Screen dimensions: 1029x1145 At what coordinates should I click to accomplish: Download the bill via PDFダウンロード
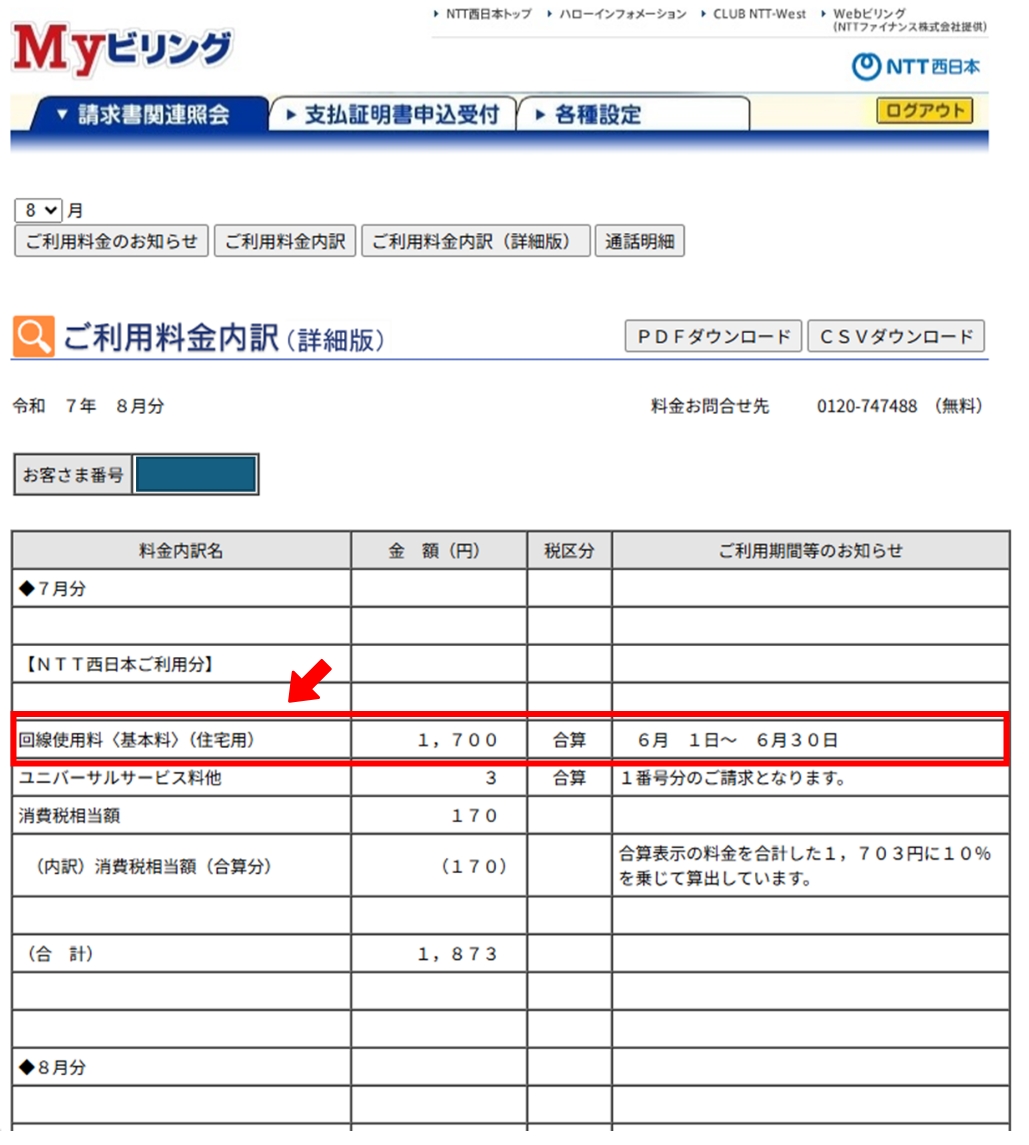pyautogui.click(x=713, y=337)
